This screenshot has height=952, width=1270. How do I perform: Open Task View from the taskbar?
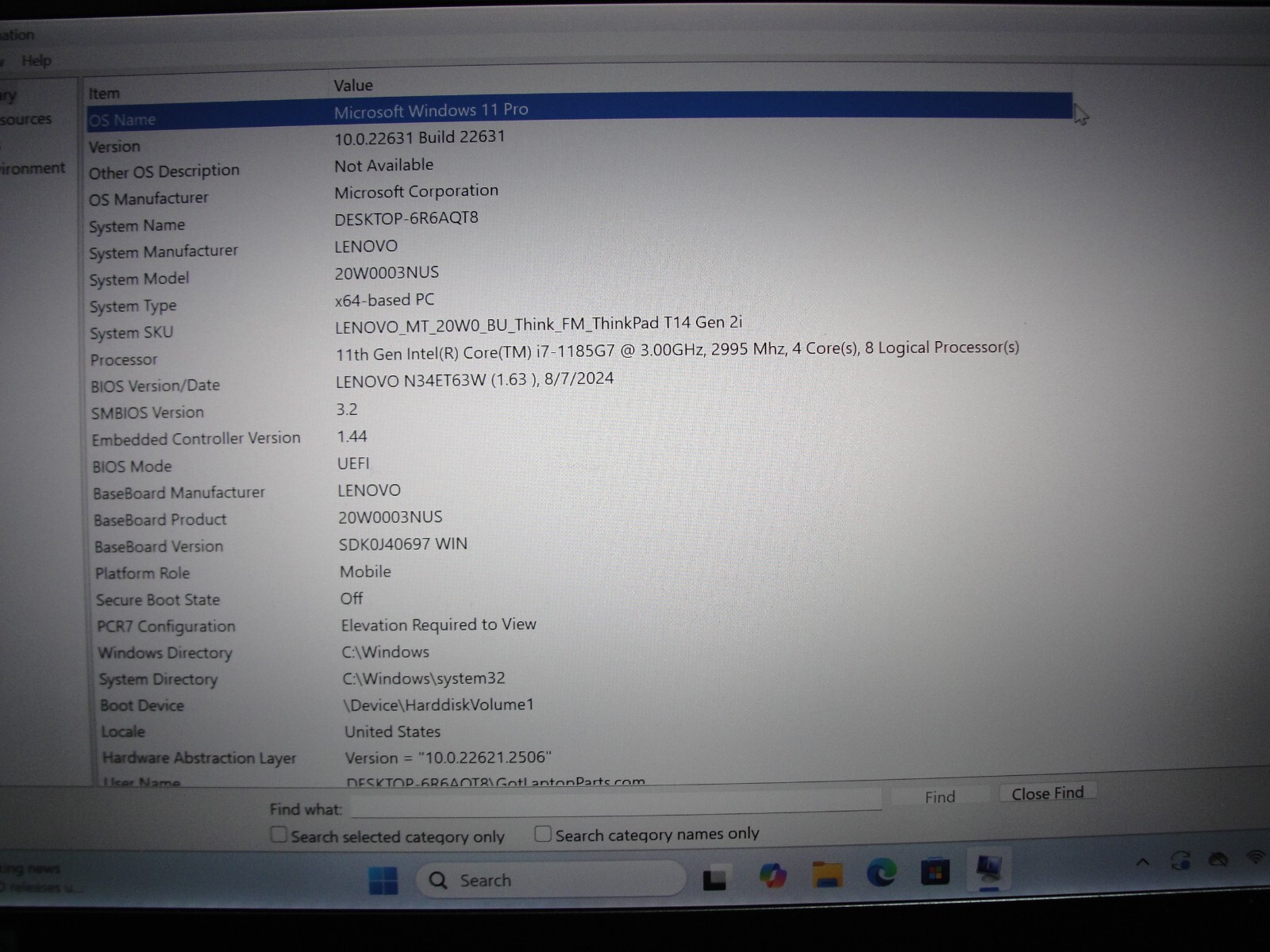tap(714, 878)
